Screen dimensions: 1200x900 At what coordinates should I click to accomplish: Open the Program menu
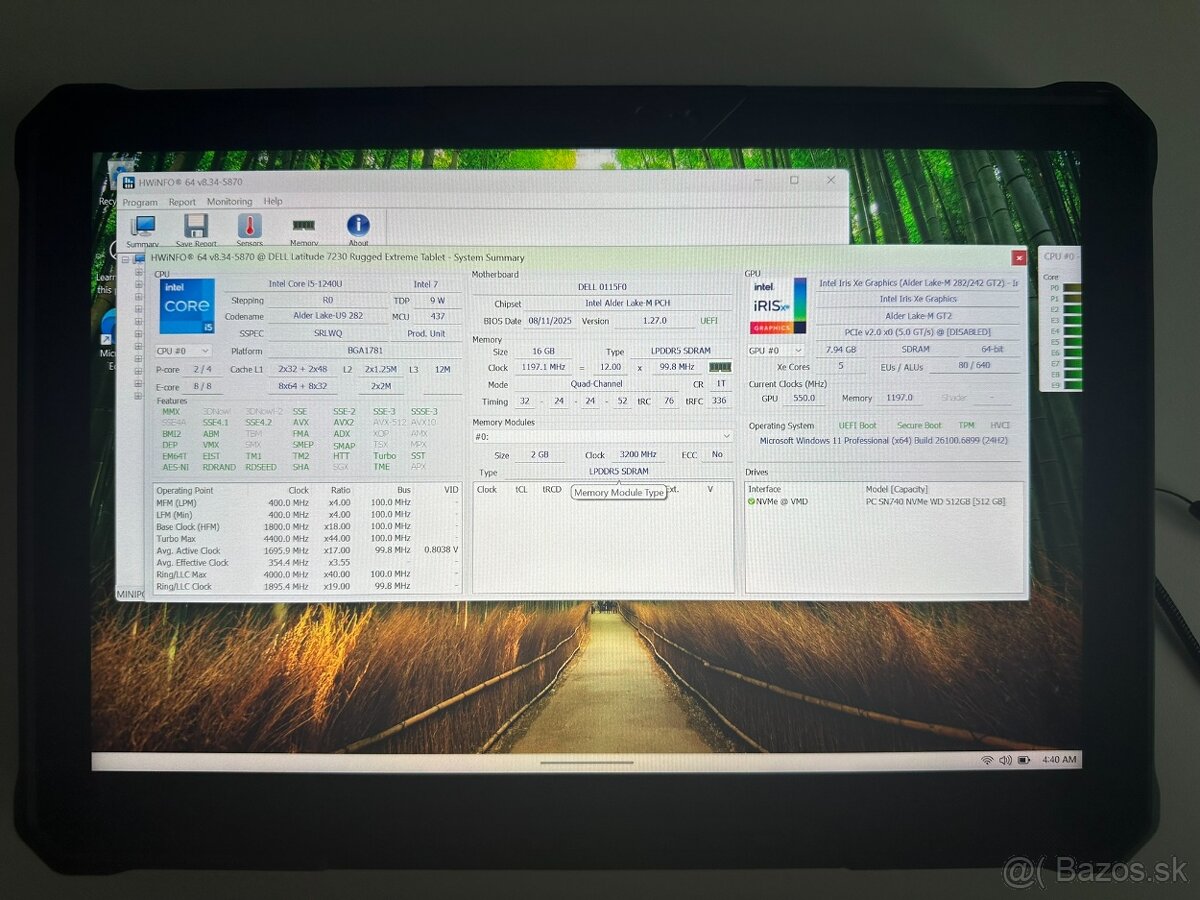coord(140,201)
